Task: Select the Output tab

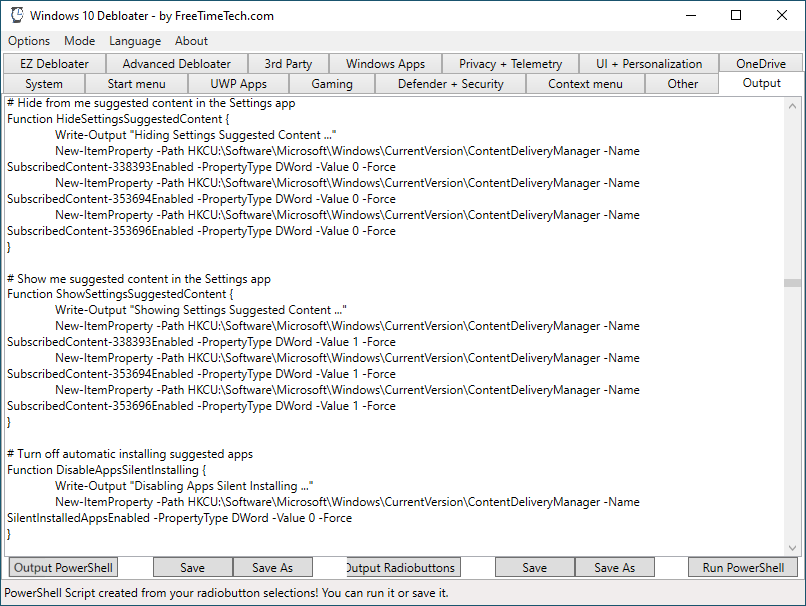Action: pos(761,83)
